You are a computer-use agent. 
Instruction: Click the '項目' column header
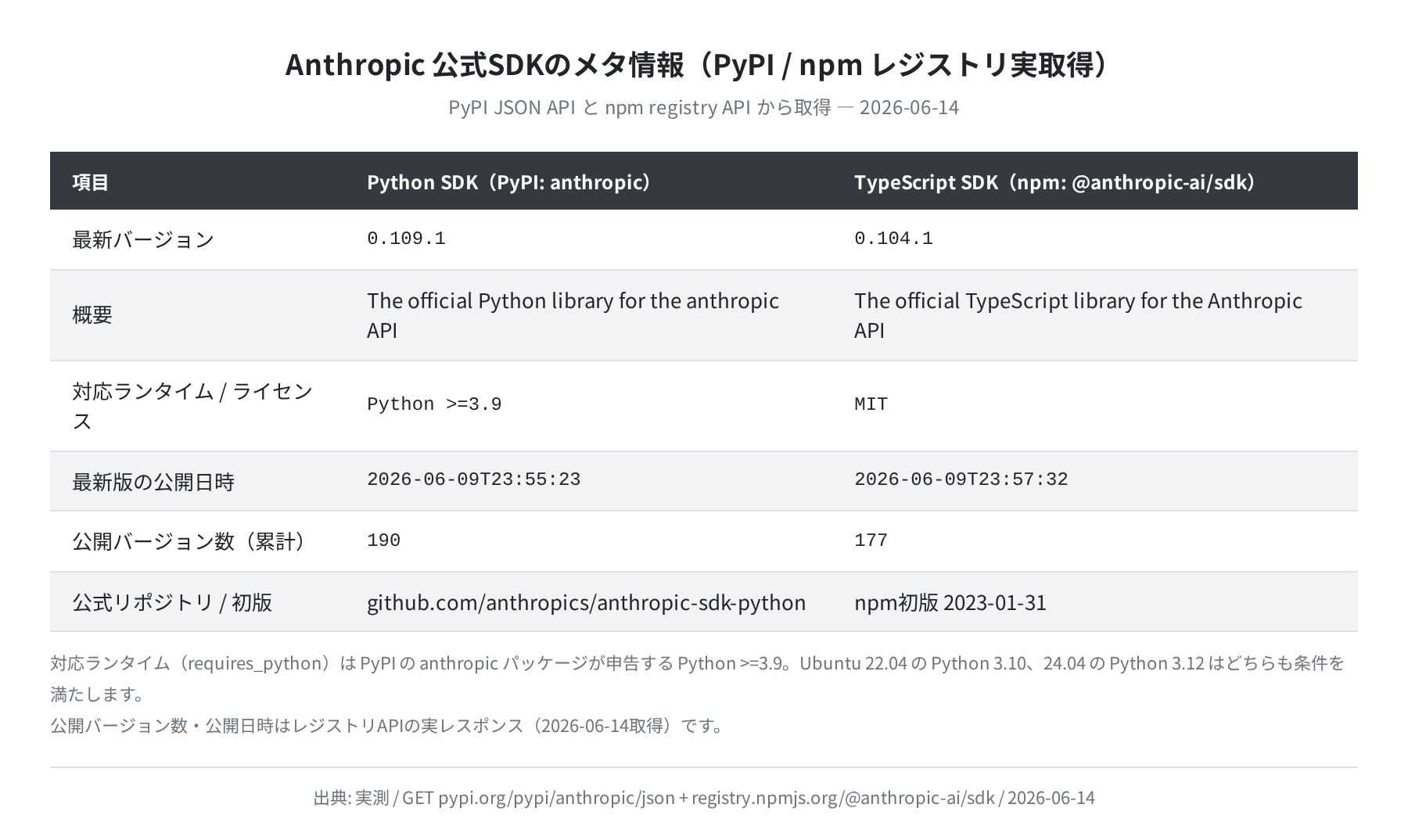coord(91,182)
